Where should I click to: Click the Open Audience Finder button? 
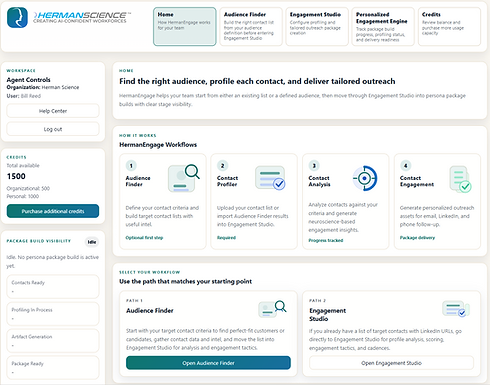(208, 363)
